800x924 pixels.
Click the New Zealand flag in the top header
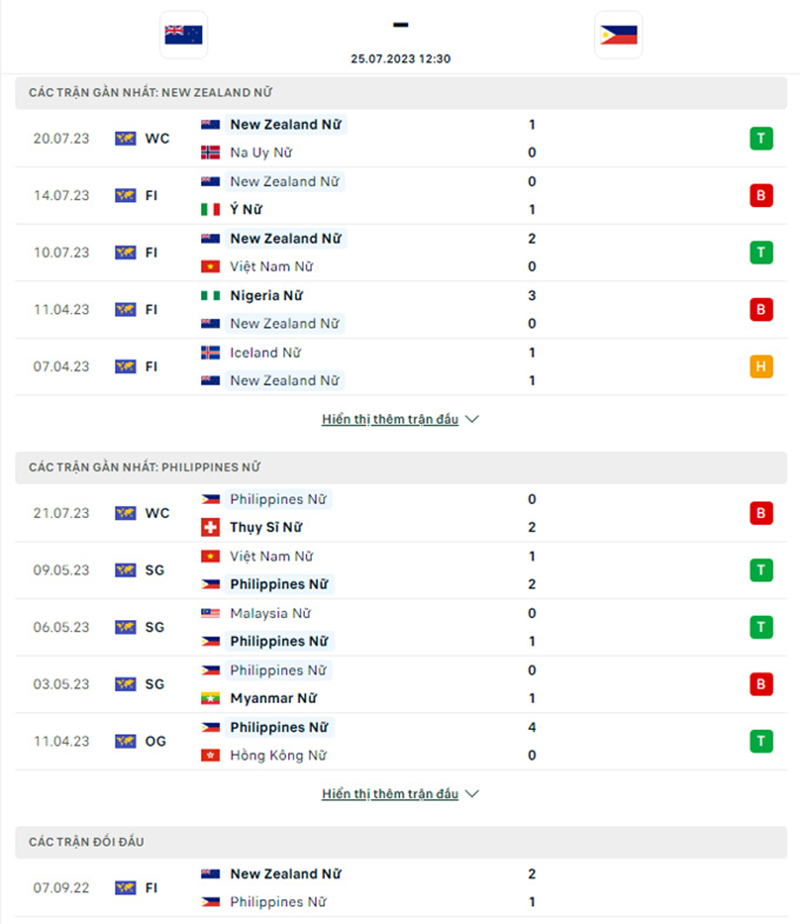[181, 34]
